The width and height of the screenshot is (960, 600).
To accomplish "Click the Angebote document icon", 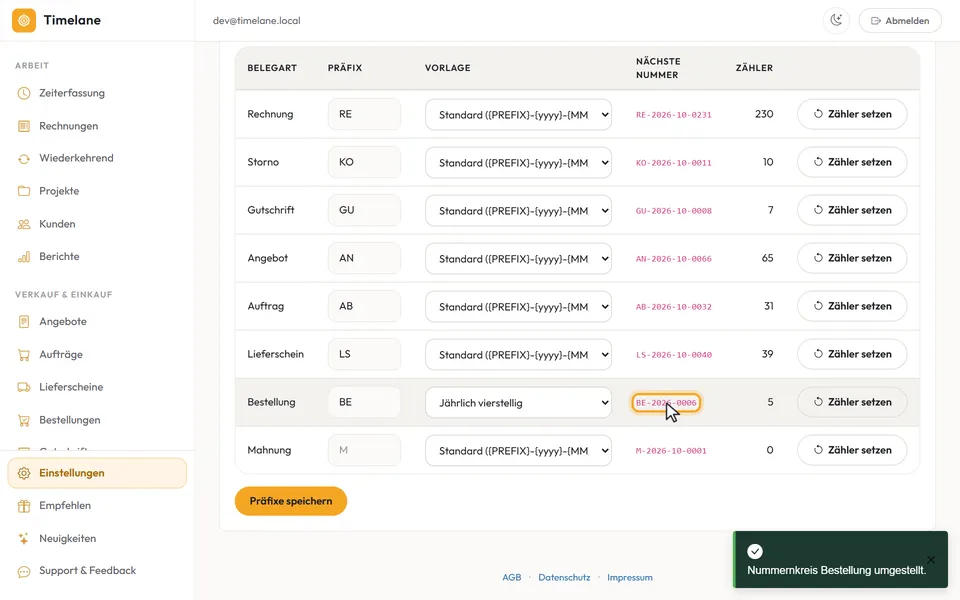I will click(24, 321).
